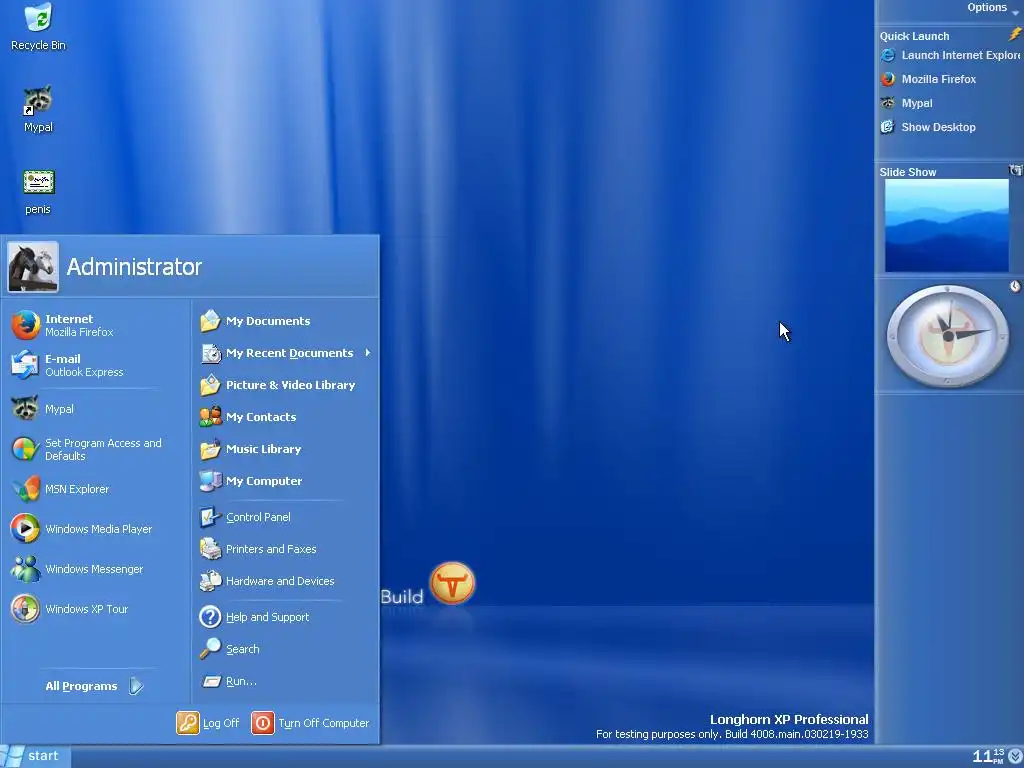This screenshot has height=768, width=1024.
Task: Launch Mozilla Firefox from sidebar Quick Launch
Action: coord(928,79)
